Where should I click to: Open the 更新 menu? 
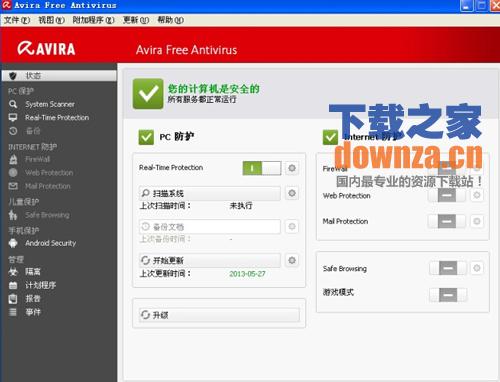point(136,20)
